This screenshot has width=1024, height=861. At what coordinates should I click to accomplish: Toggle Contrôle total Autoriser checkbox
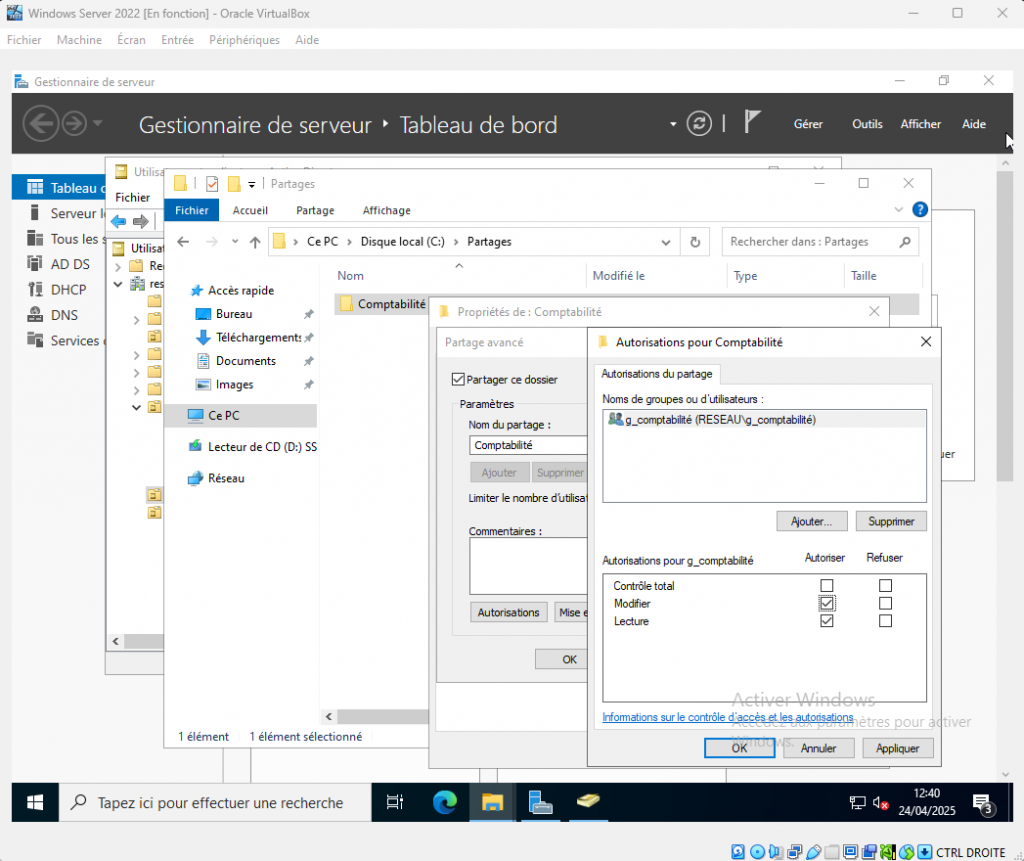826,585
